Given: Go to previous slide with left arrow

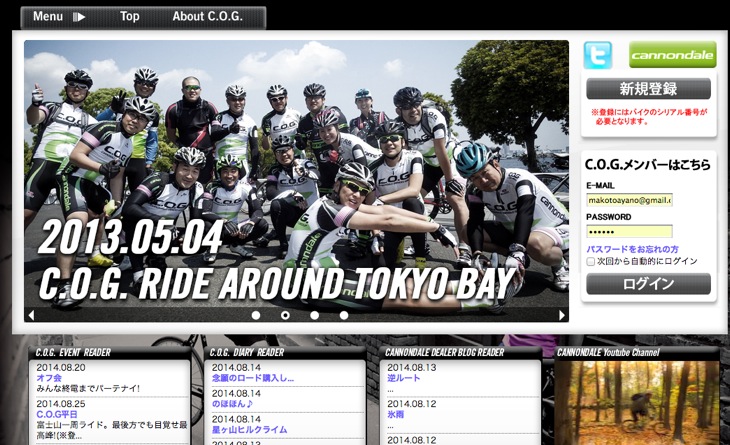Looking at the screenshot, I should [x=31, y=315].
